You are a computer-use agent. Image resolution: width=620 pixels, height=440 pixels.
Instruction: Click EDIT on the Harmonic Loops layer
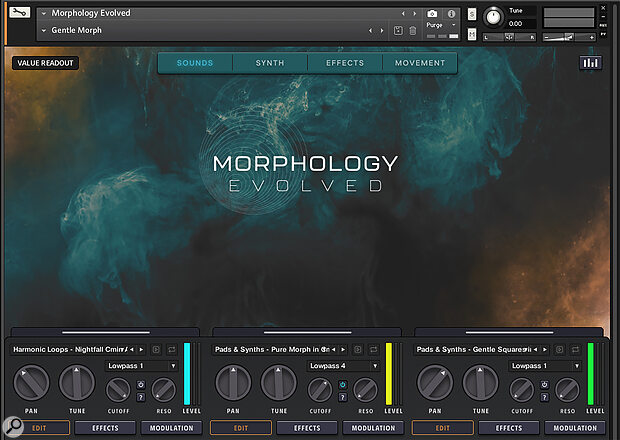(39, 428)
